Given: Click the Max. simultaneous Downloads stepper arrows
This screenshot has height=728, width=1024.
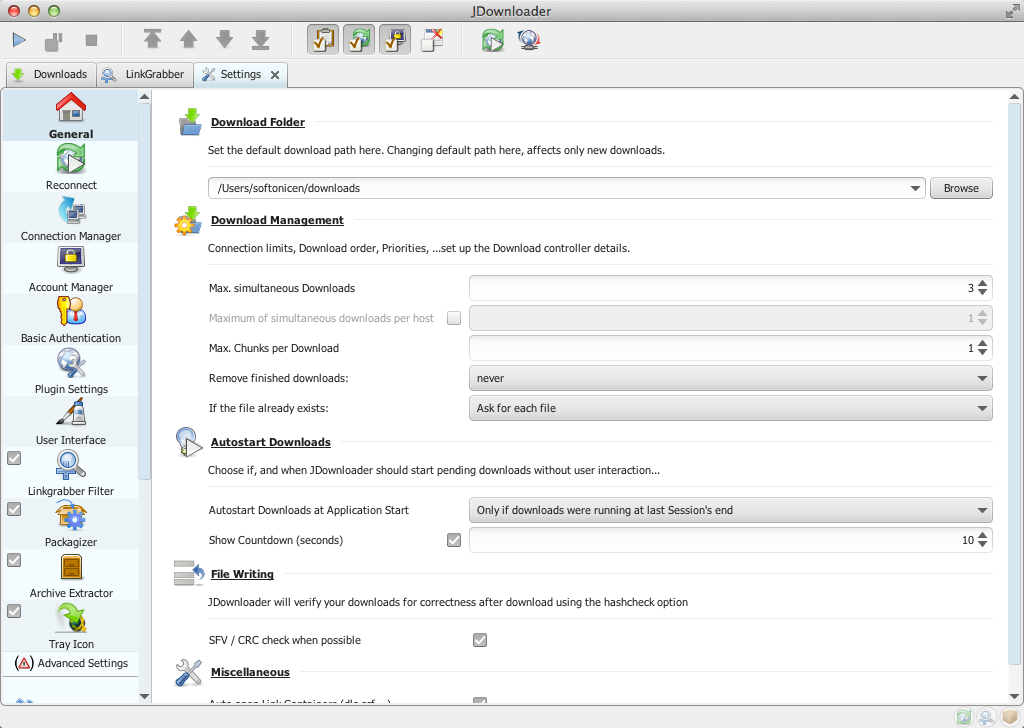Looking at the screenshot, I should 982,288.
